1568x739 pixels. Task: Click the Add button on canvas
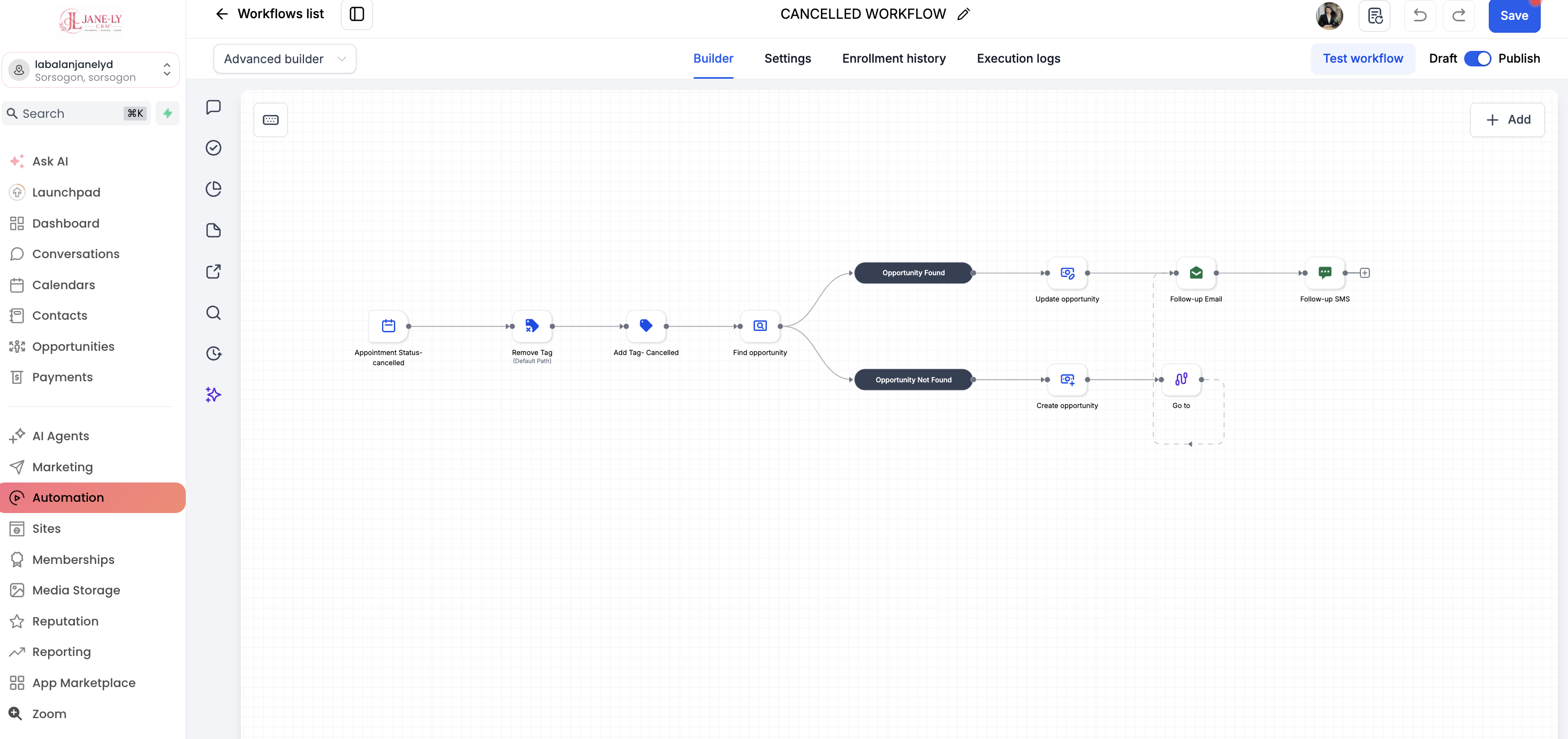click(x=1506, y=120)
